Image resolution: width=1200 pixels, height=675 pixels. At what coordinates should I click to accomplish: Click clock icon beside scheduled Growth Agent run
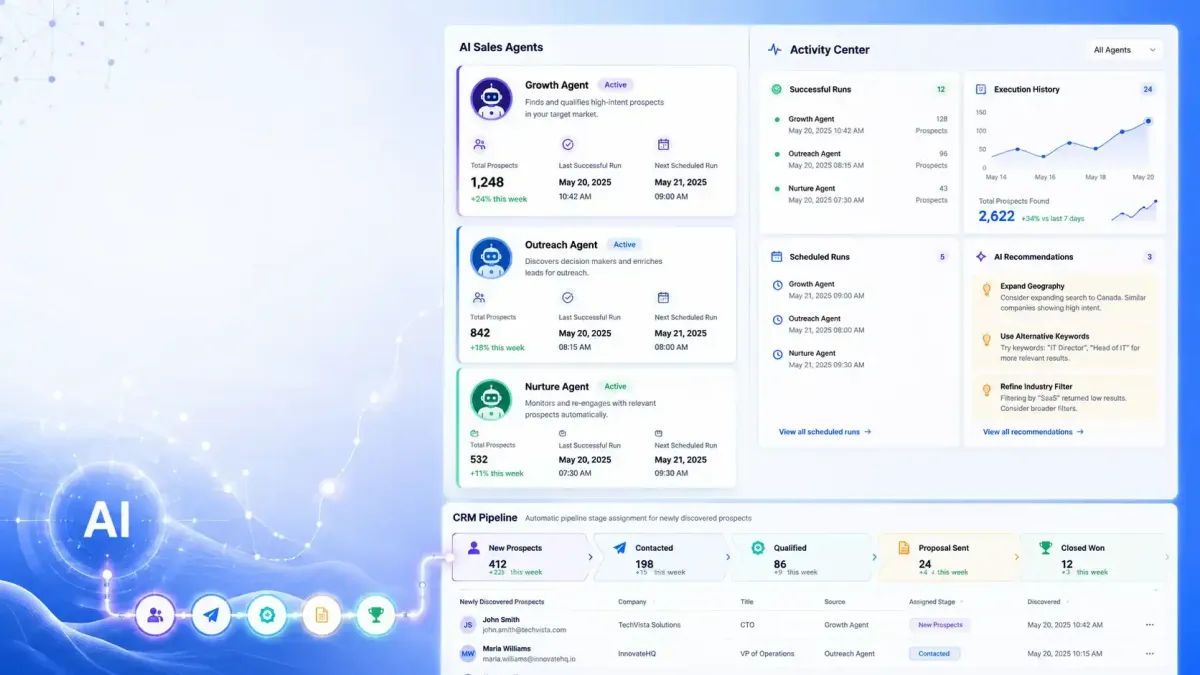[778, 285]
